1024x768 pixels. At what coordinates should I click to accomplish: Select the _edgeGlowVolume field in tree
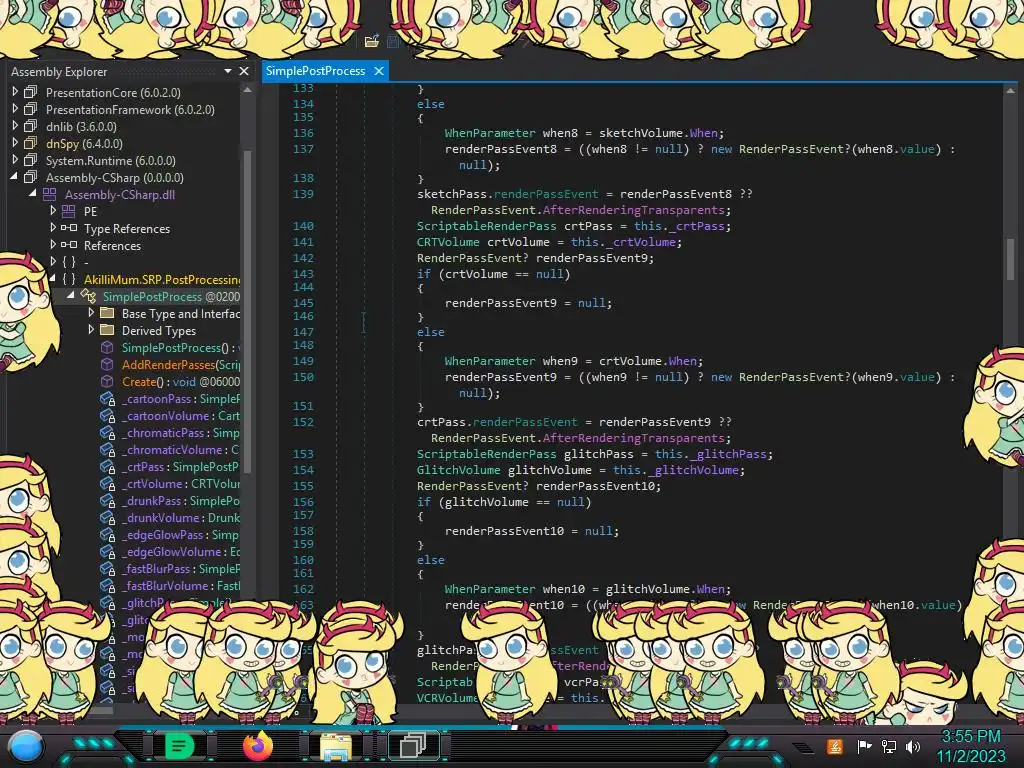pyautogui.click(x=180, y=552)
